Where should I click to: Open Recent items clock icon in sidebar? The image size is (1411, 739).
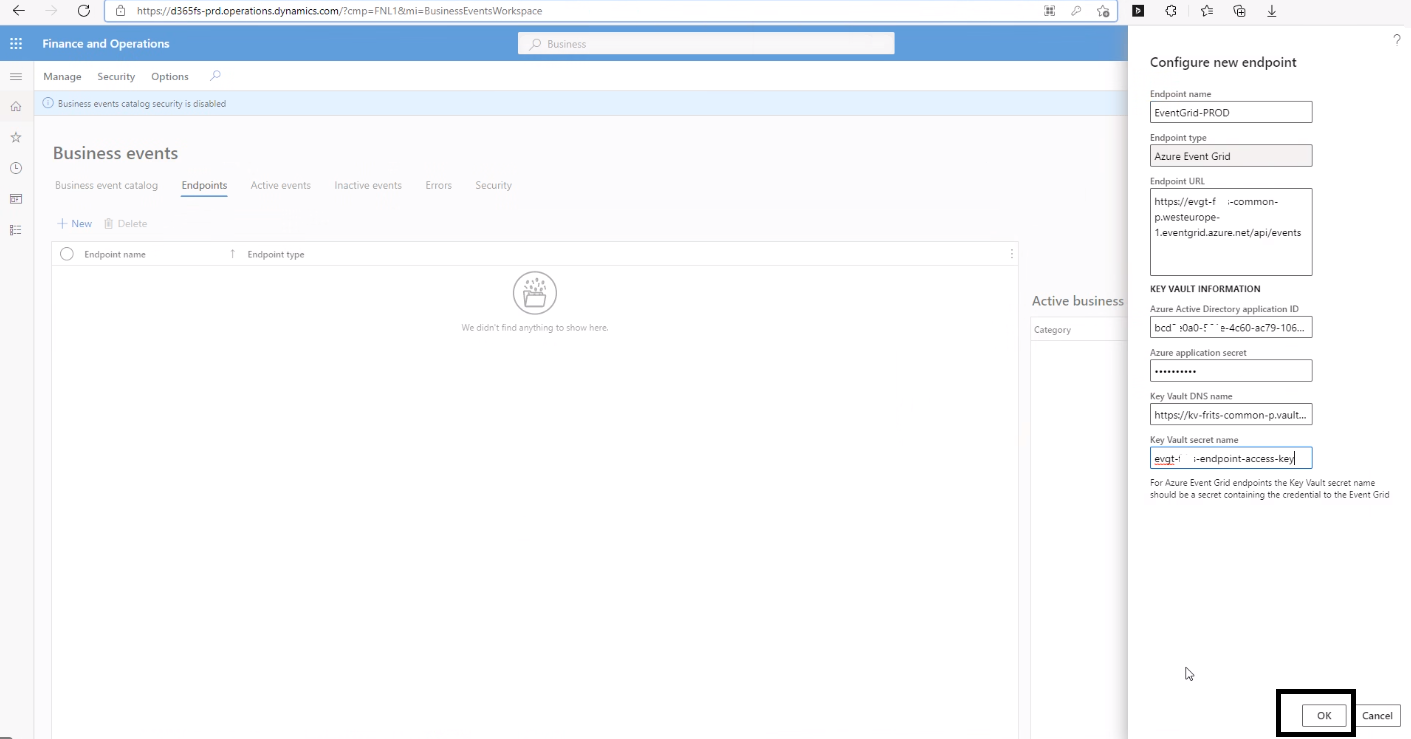(15, 168)
